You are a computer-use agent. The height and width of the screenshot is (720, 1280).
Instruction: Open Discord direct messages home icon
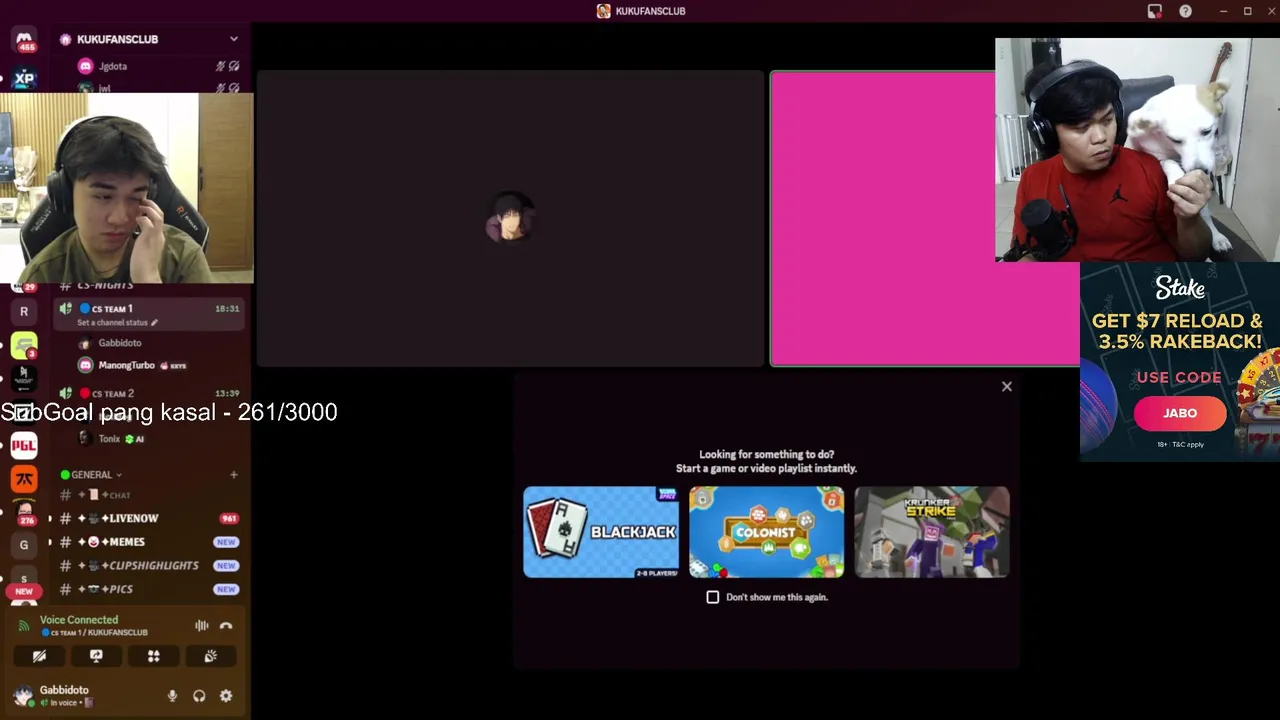[x=24, y=40]
